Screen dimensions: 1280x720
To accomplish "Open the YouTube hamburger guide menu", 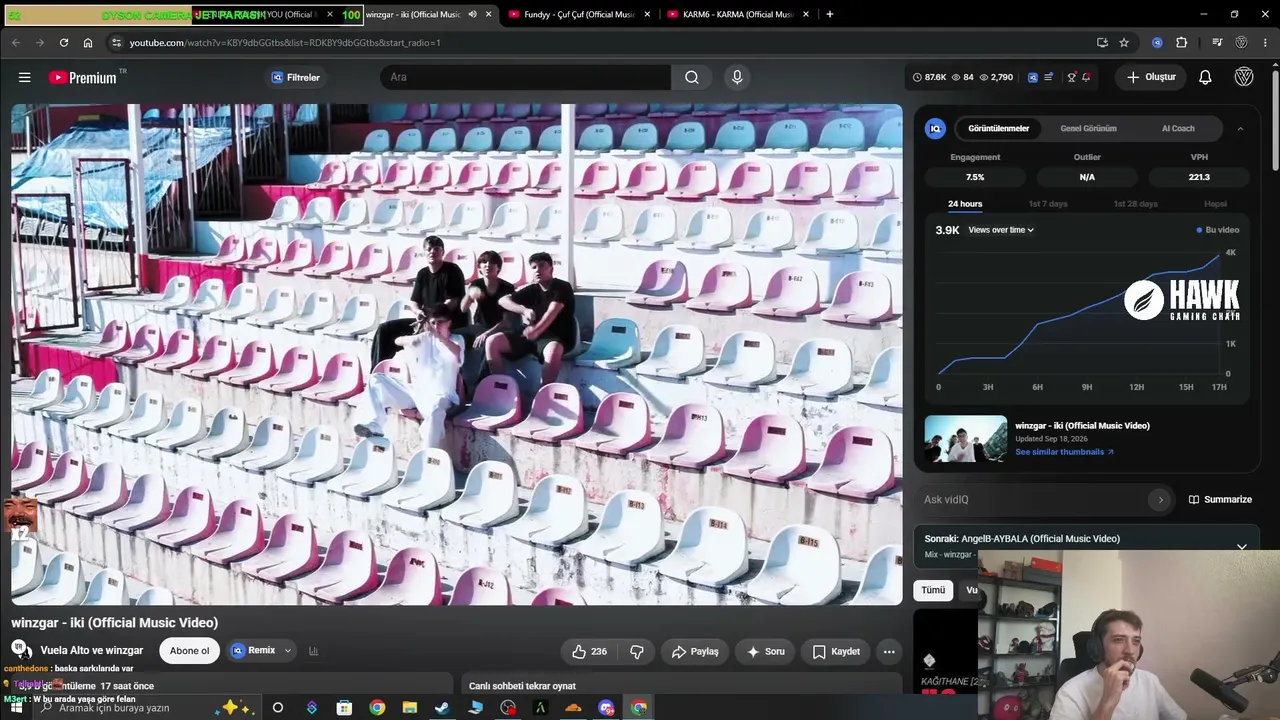I will pyautogui.click(x=24, y=77).
